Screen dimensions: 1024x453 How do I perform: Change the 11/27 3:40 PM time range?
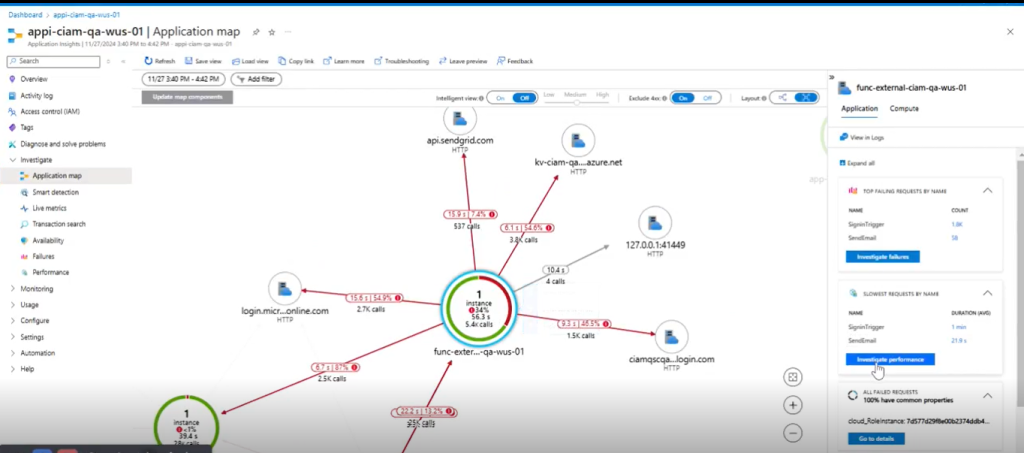tap(184, 79)
